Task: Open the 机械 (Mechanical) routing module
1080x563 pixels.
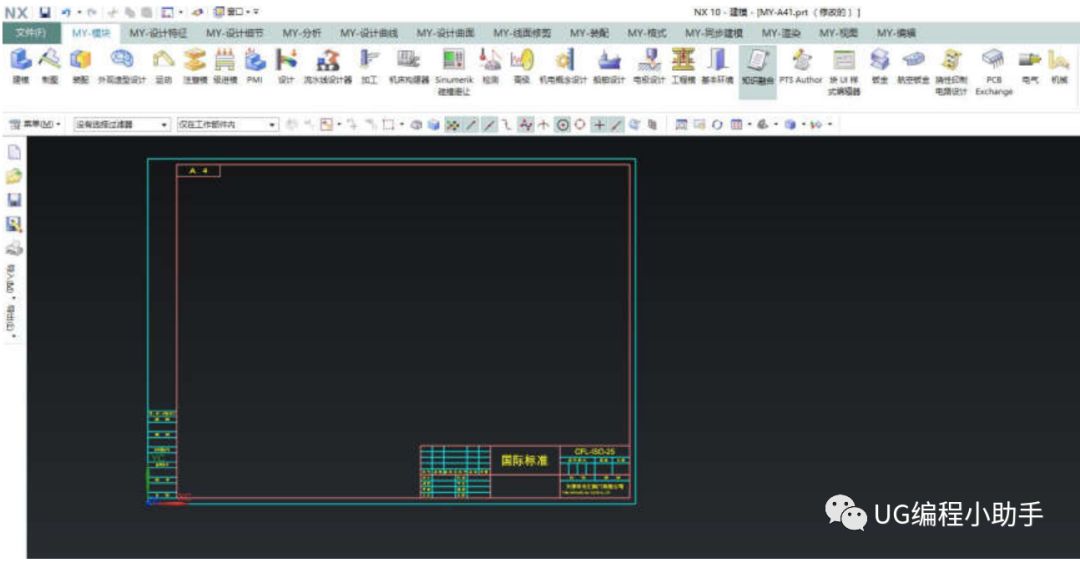Action: coord(1059,66)
